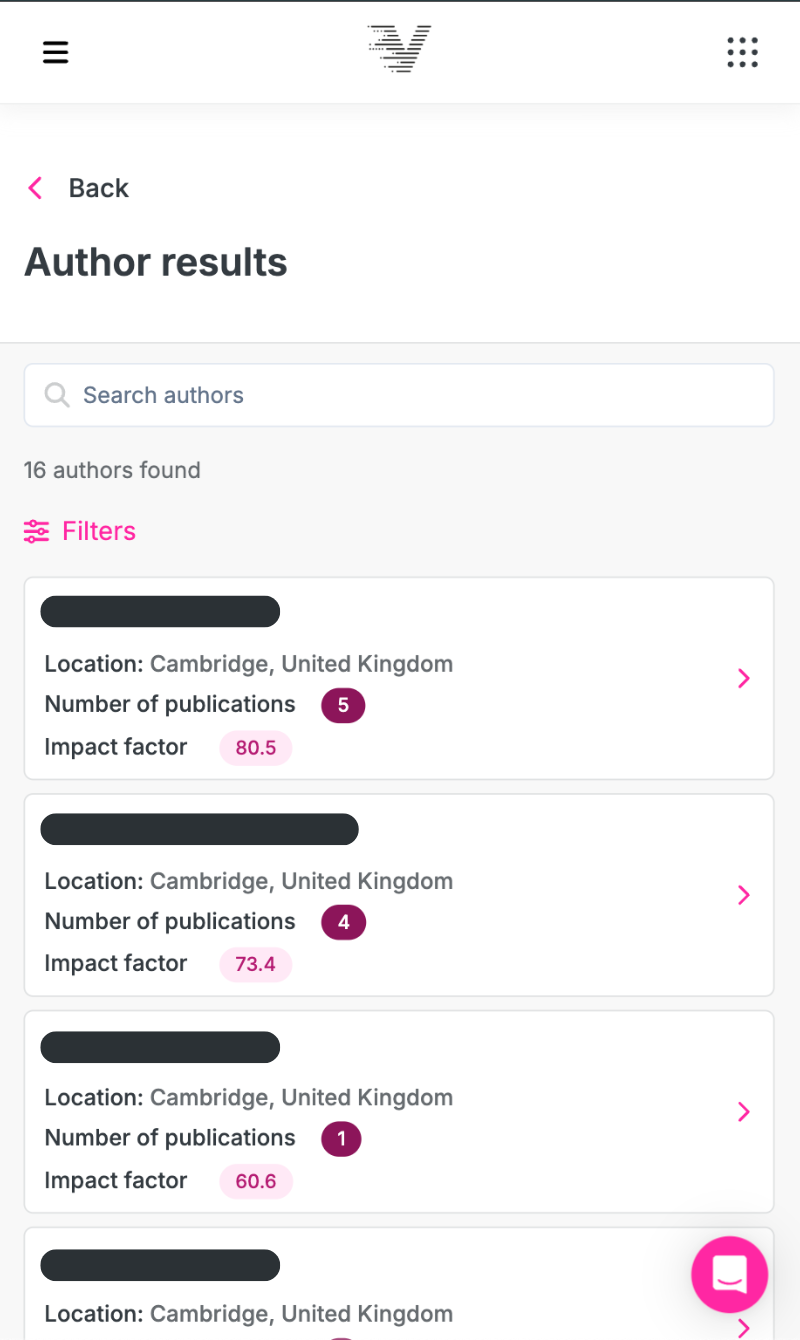Screen dimensions: 800x1340
Task: Select the 73.4 impact factor badge
Action: pos(255,965)
